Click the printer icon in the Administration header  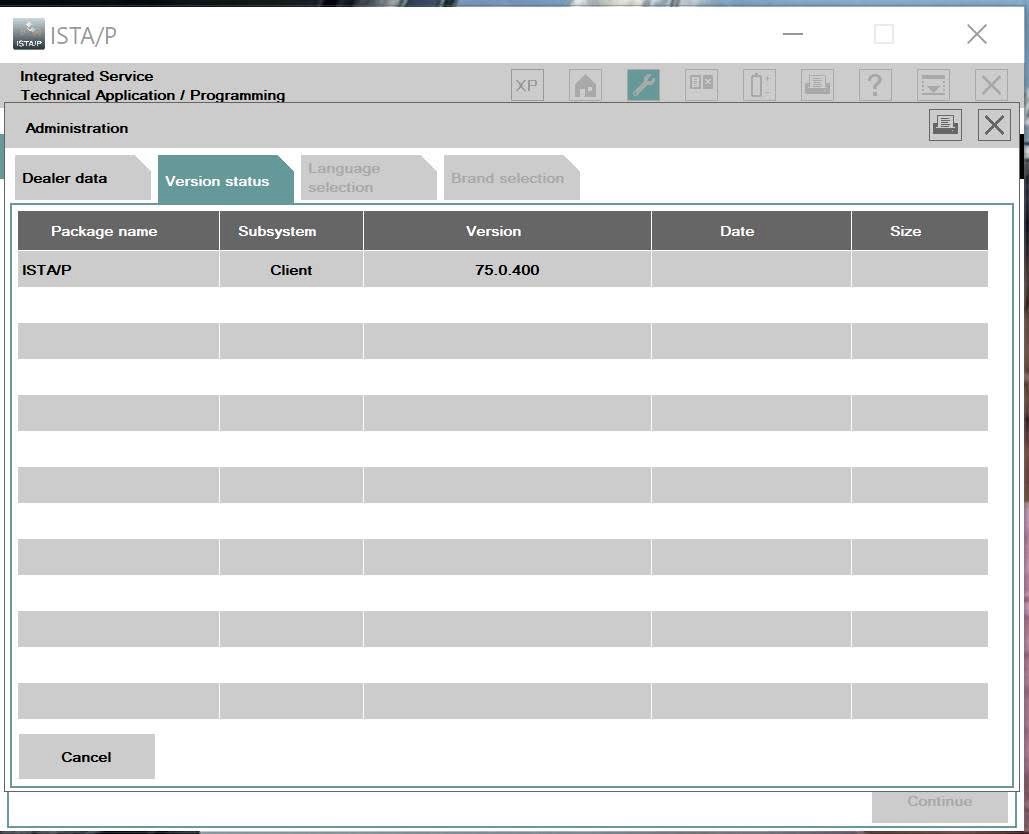pos(945,125)
